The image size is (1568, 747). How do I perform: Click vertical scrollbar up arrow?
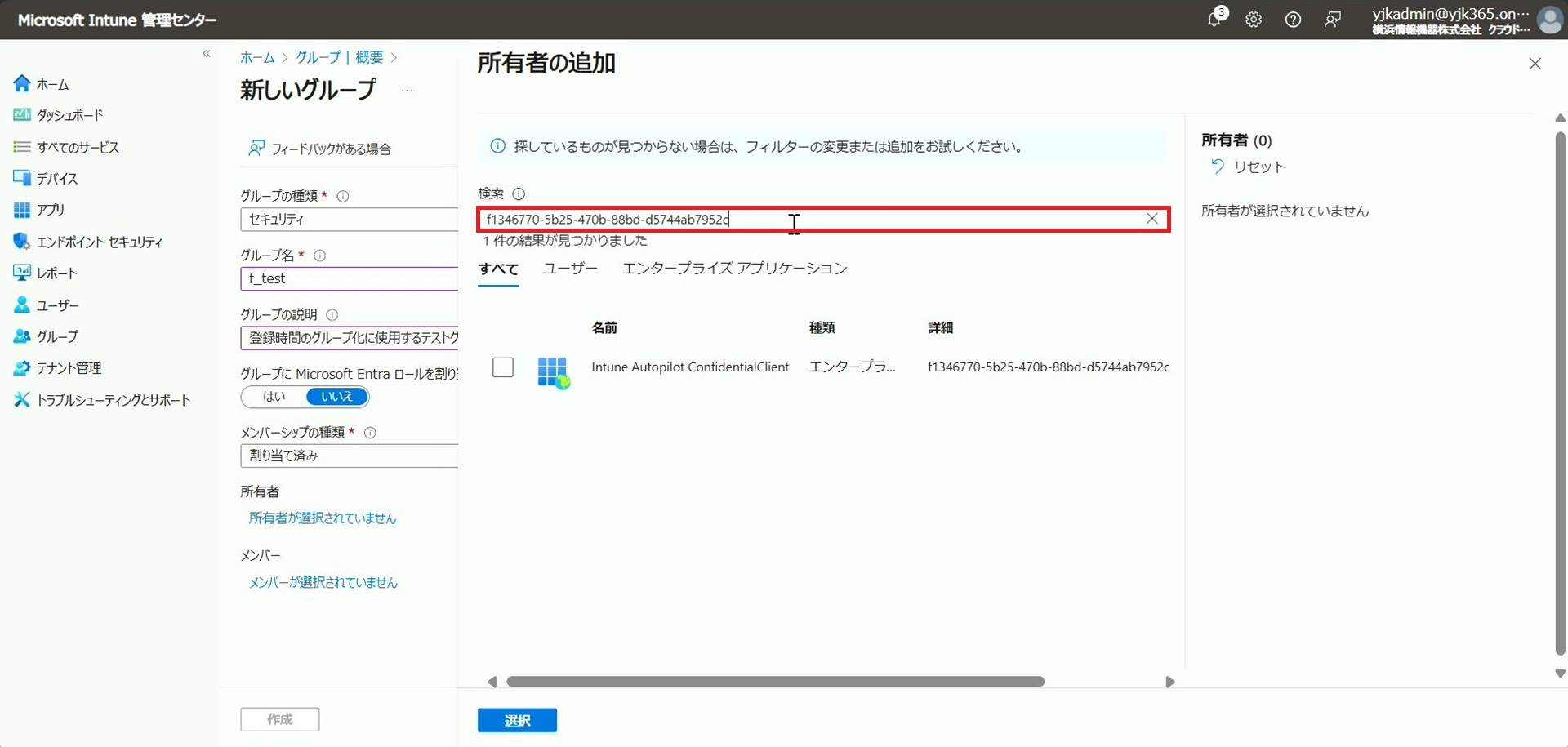coord(1560,118)
